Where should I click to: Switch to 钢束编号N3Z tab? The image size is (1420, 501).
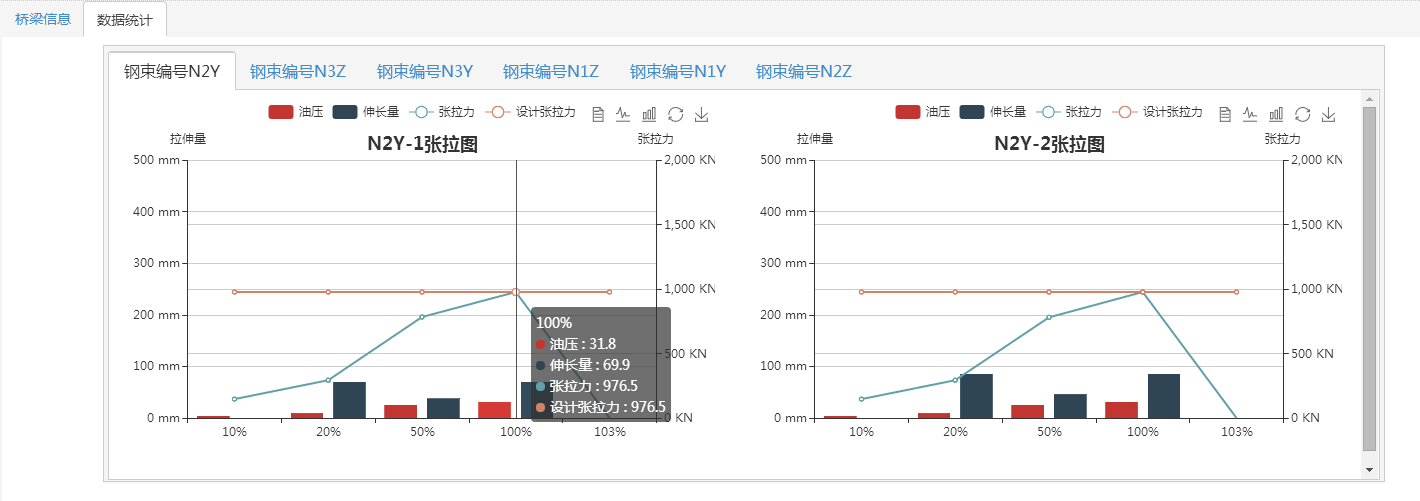[298, 71]
